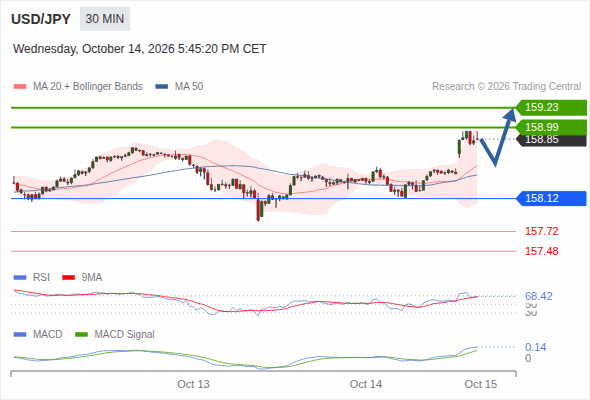
Task: Click the Oct 13 axis label
Action: 193,384
